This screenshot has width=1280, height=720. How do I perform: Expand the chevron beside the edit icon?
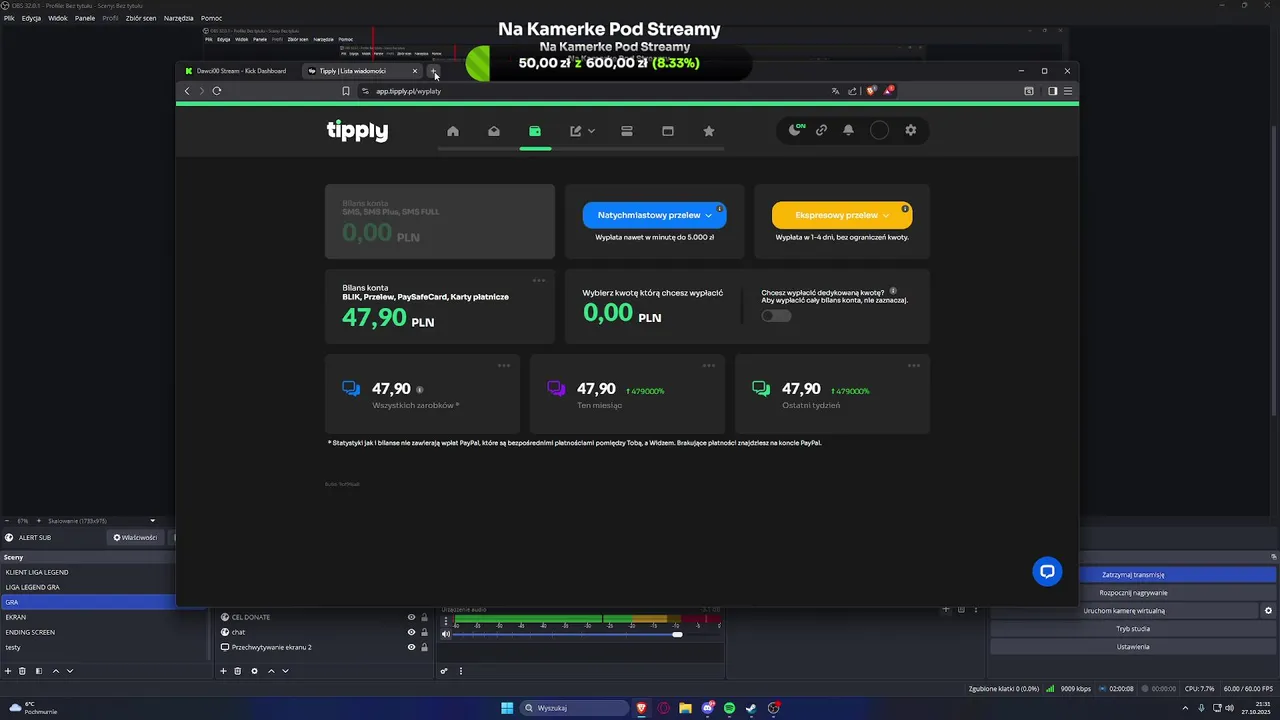coord(592,131)
